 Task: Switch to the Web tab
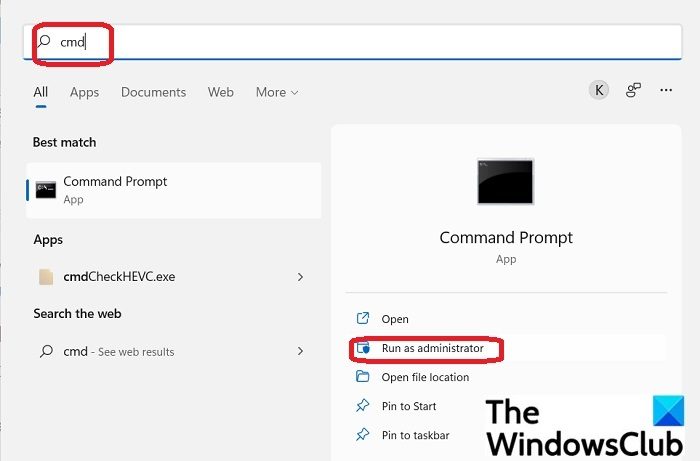click(221, 92)
